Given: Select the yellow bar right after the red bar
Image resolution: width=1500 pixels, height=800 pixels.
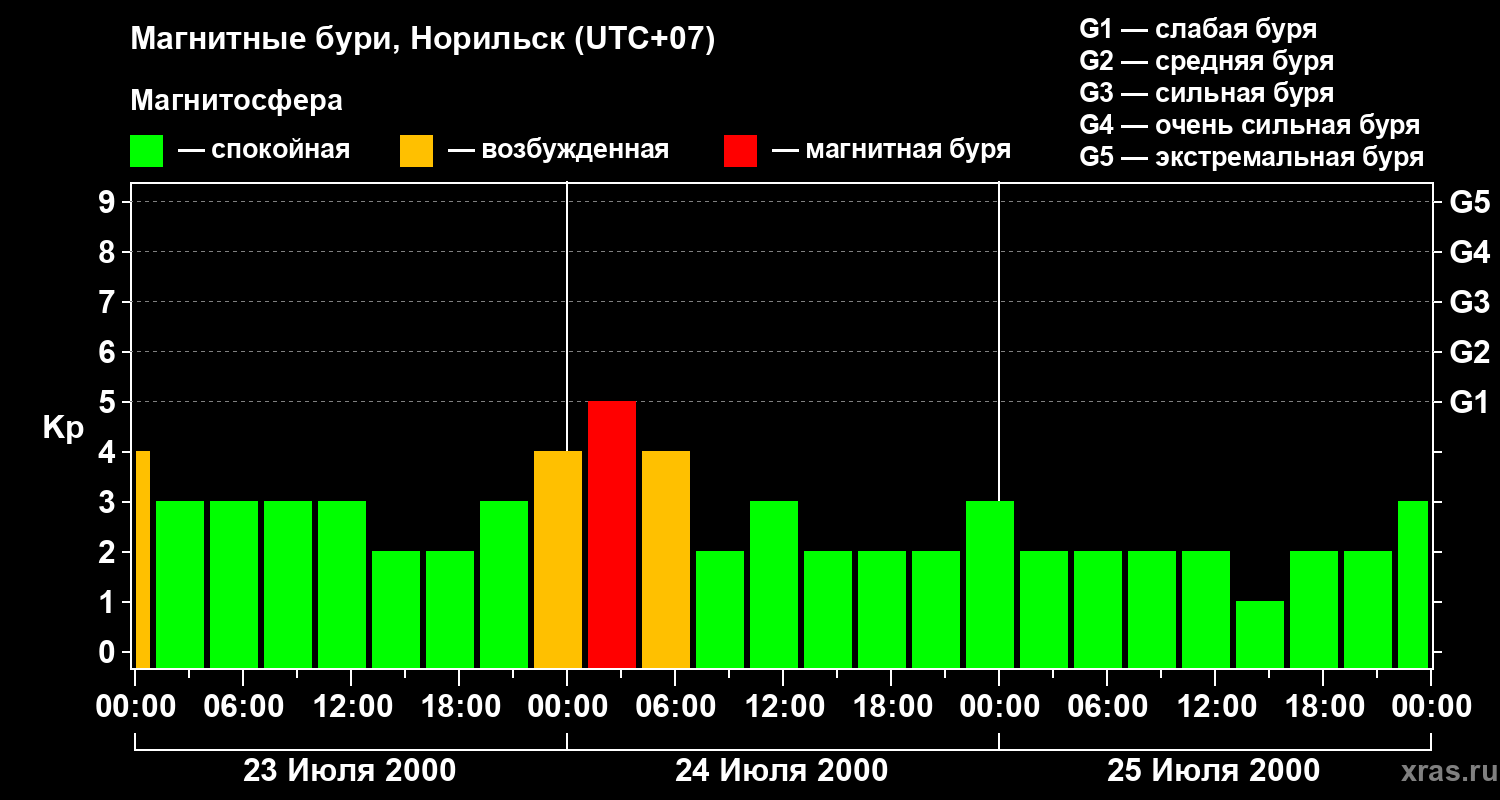Looking at the screenshot, I should click(666, 559).
